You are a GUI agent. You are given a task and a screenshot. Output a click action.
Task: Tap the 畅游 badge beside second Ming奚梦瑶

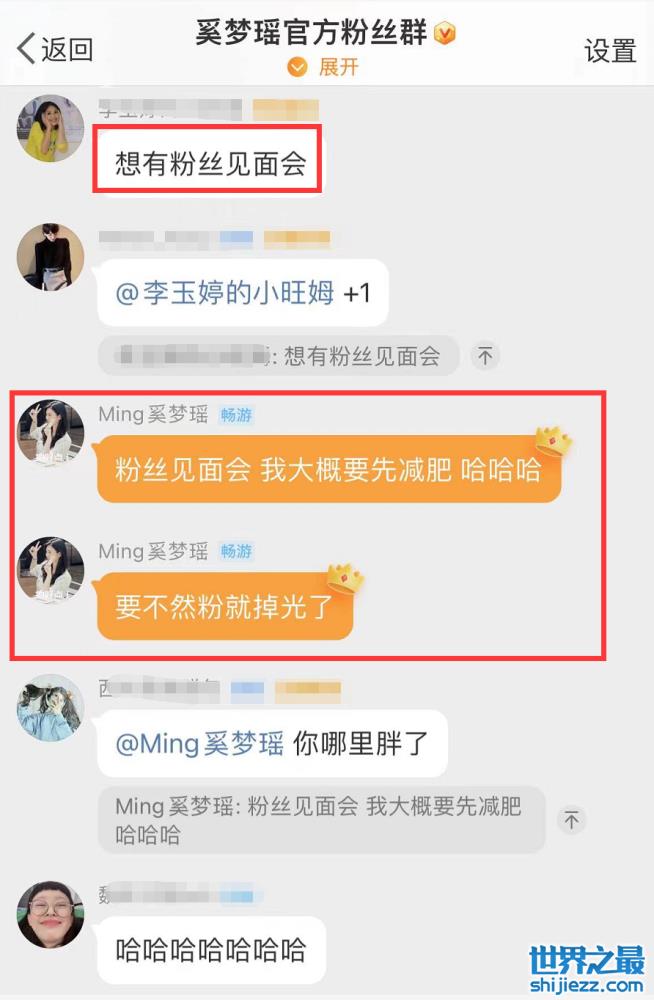point(236,552)
